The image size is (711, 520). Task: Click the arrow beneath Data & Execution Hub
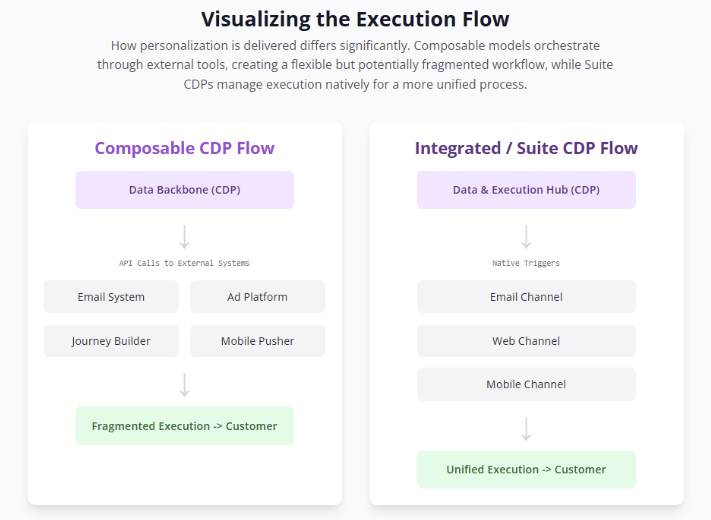point(526,237)
